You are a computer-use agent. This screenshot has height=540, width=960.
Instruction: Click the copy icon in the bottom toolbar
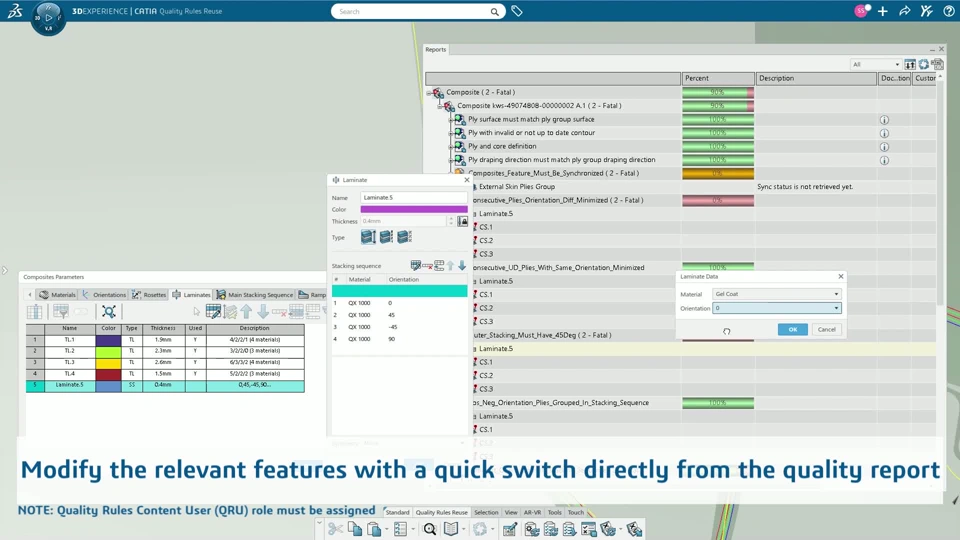click(x=354, y=529)
